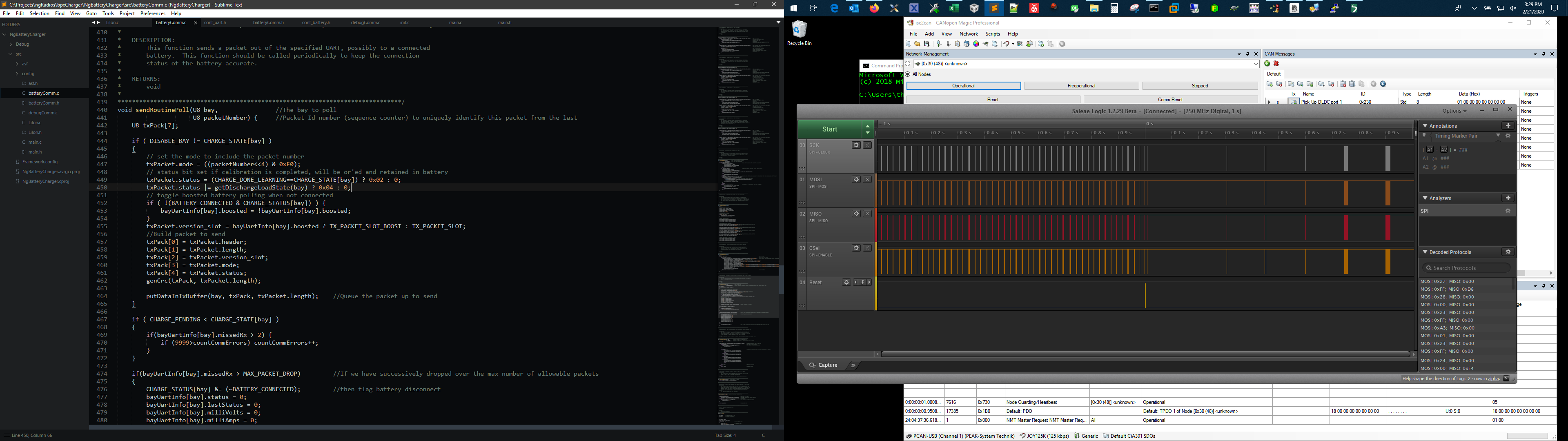Open MISO channel settings gear
Screen dimensions: 1568x441
856,214
